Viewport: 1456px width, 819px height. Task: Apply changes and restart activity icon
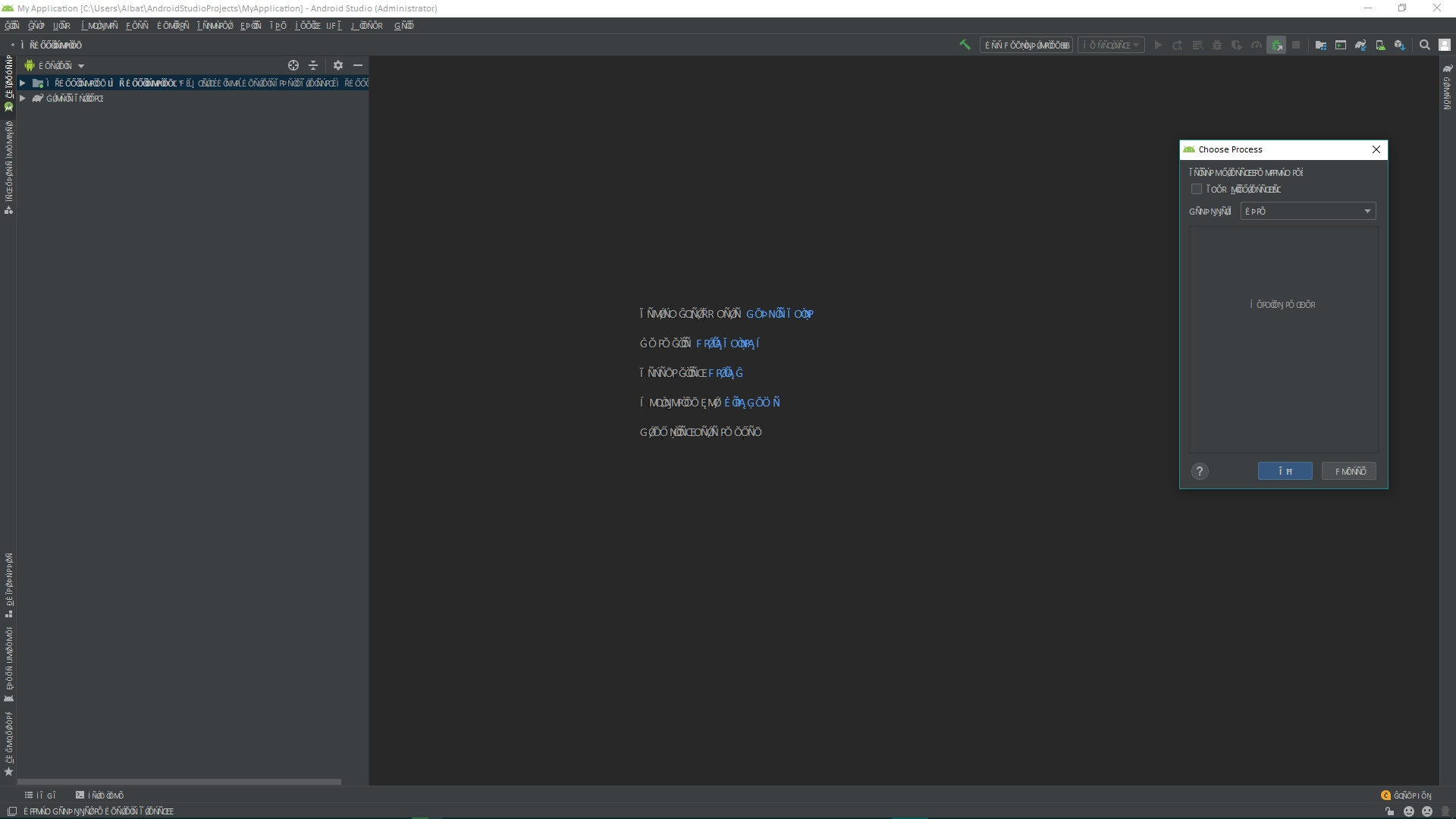point(1178,45)
